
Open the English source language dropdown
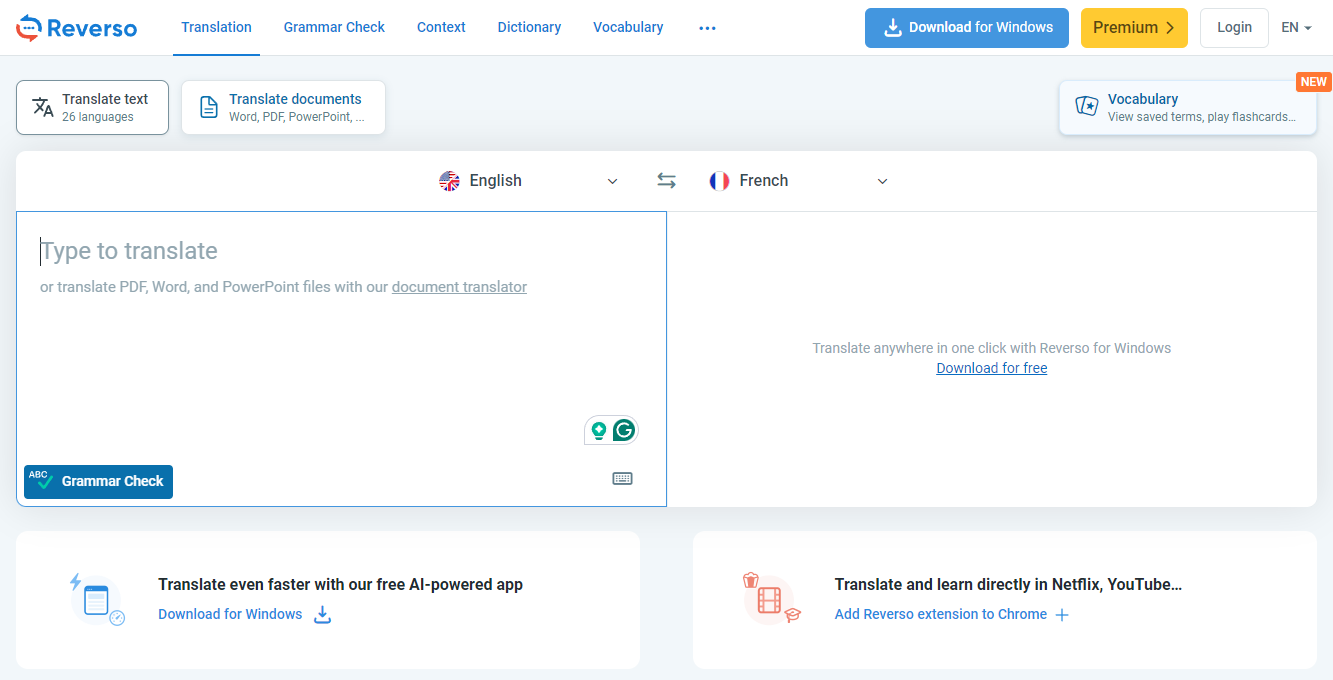pos(530,181)
